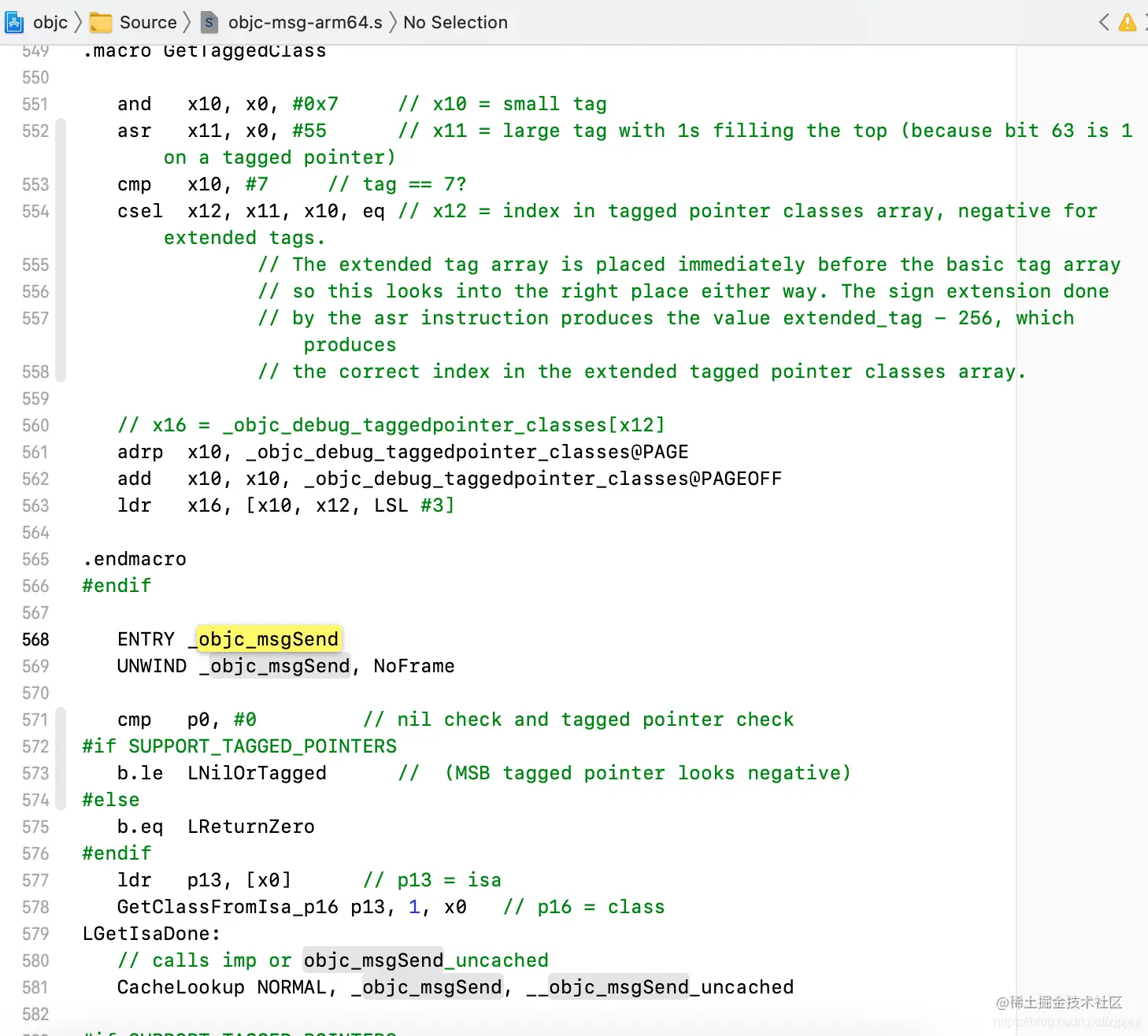Click the '// p16 = class' comment
The height and width of the screenshot is (1036, 1148).
click(x=583, y=907)
